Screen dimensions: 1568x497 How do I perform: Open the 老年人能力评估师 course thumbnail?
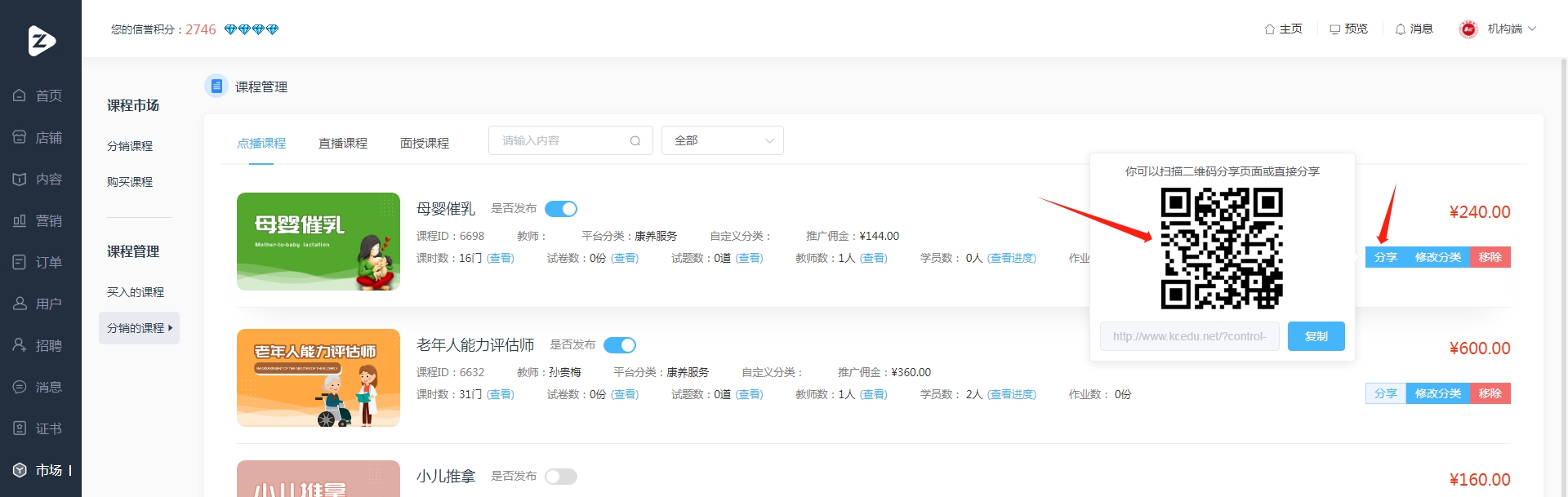(318, 378)
